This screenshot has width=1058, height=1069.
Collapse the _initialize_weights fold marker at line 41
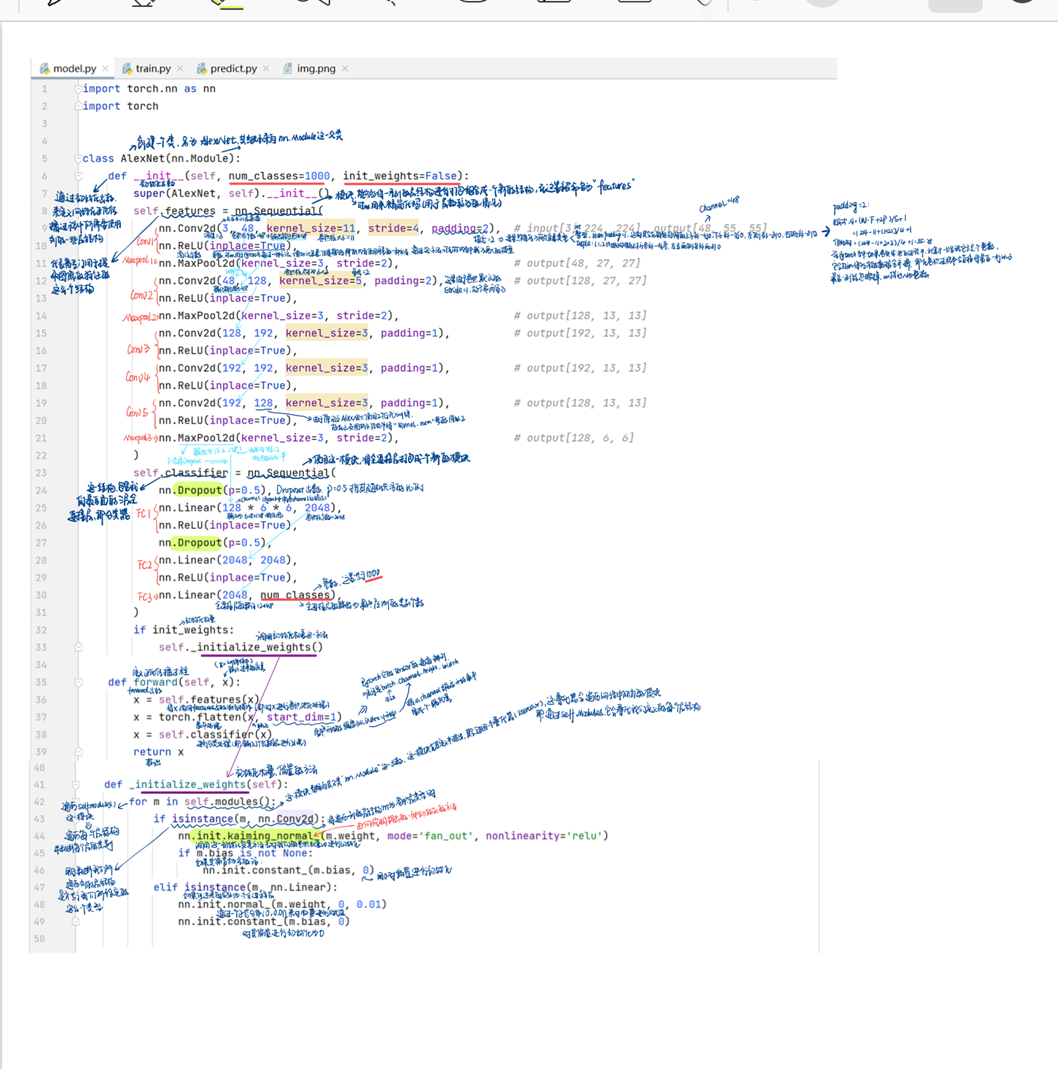76,785
